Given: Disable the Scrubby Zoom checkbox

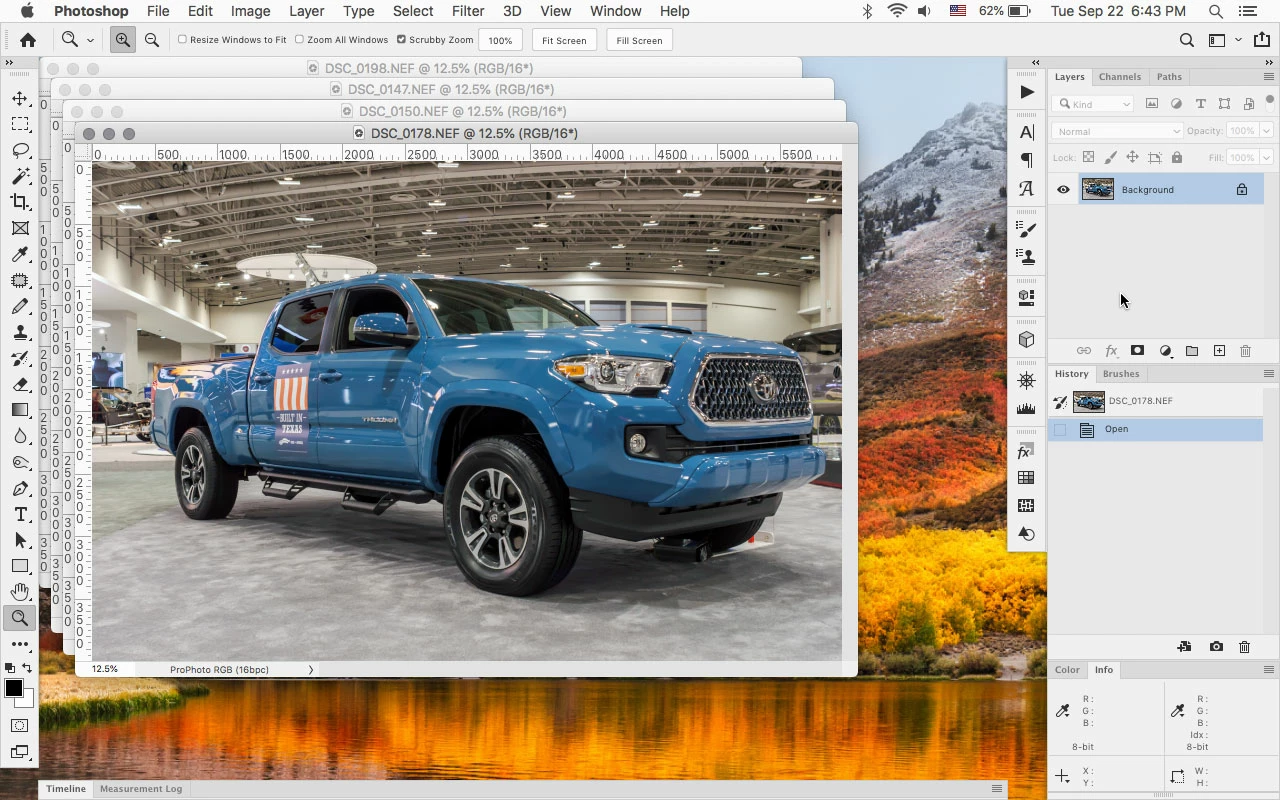Looking at the screenshot, I should [401, 40].
